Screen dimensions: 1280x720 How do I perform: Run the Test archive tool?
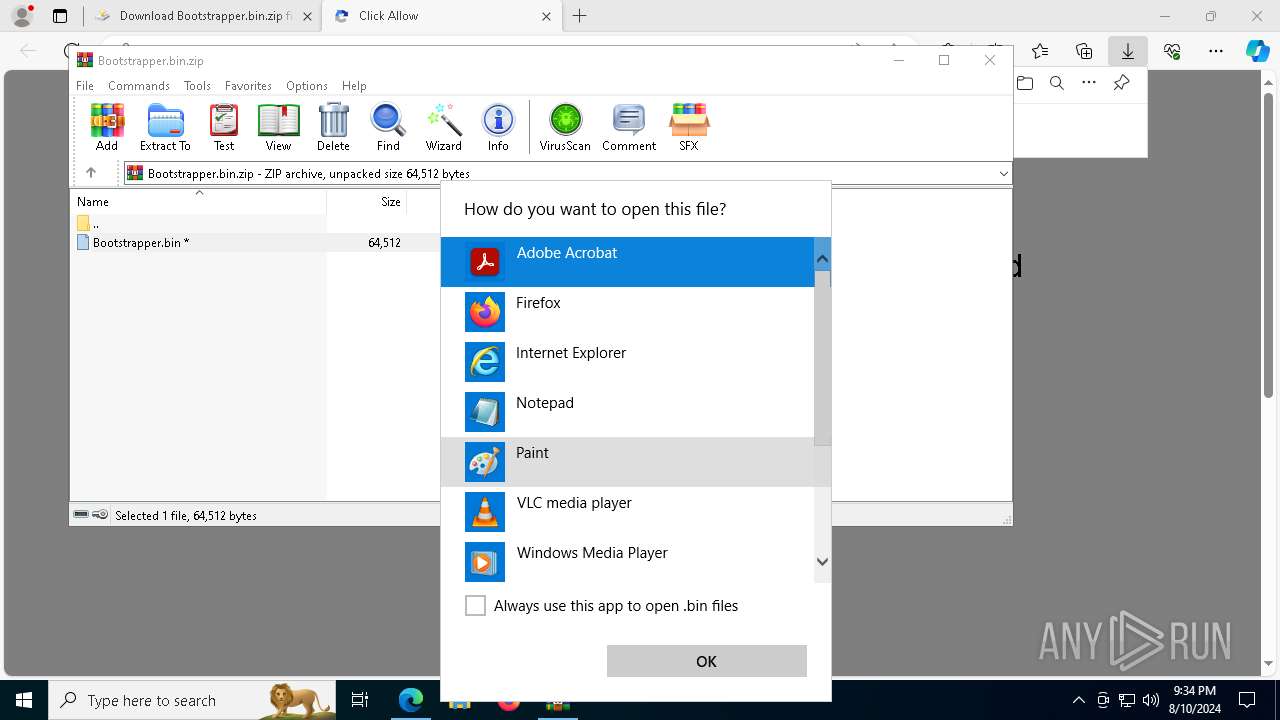coord(224,127)
